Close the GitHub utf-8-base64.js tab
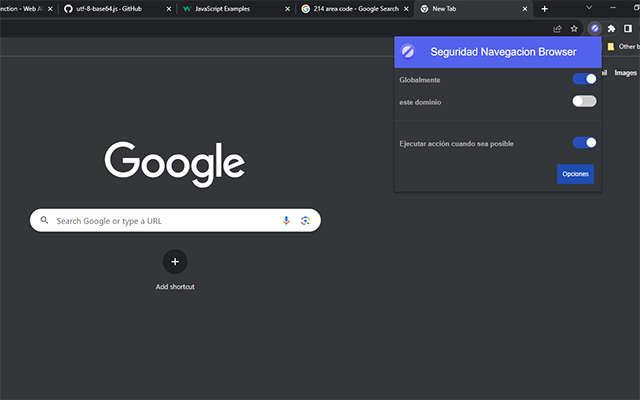The image size is (640, 400). click(x=169, y=9)
